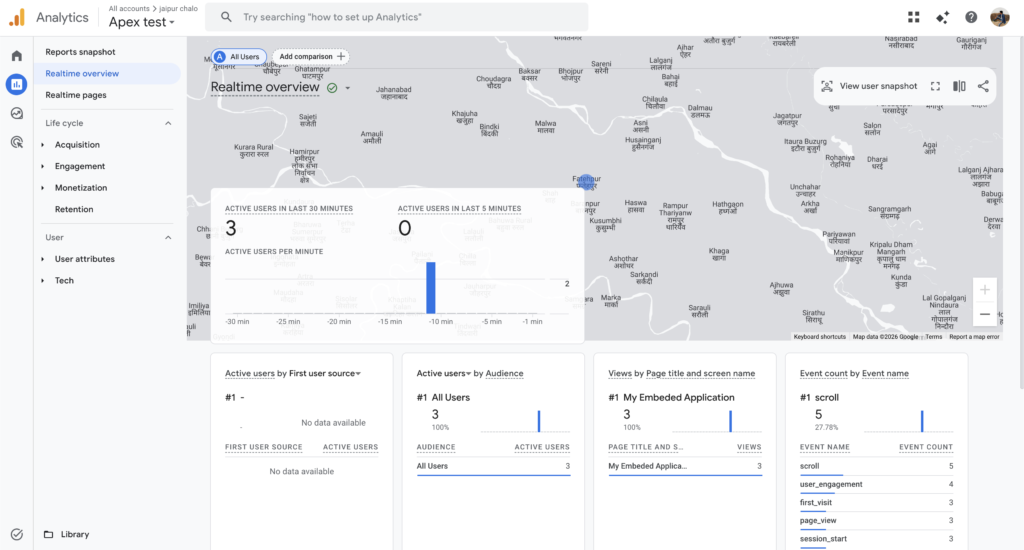Click the page vertical scrollbar
Image resolution: width=1024 pixels, height=550 pixels.
coord(1020,212)
